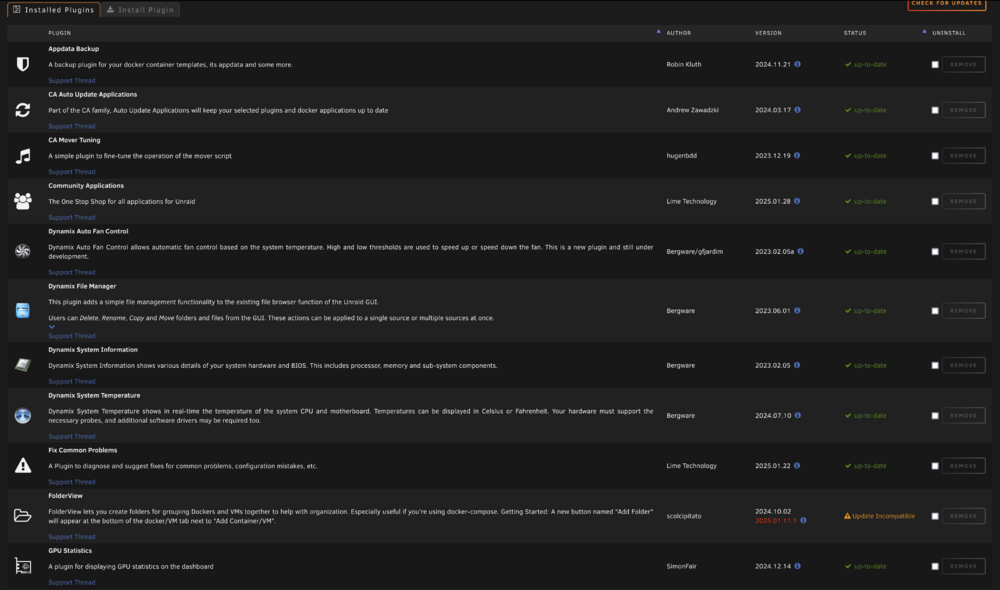Click Remove button for Appdata Backup
This screenshot has height=590, width=1000.
pyautogui.click(x=963, y=64)
